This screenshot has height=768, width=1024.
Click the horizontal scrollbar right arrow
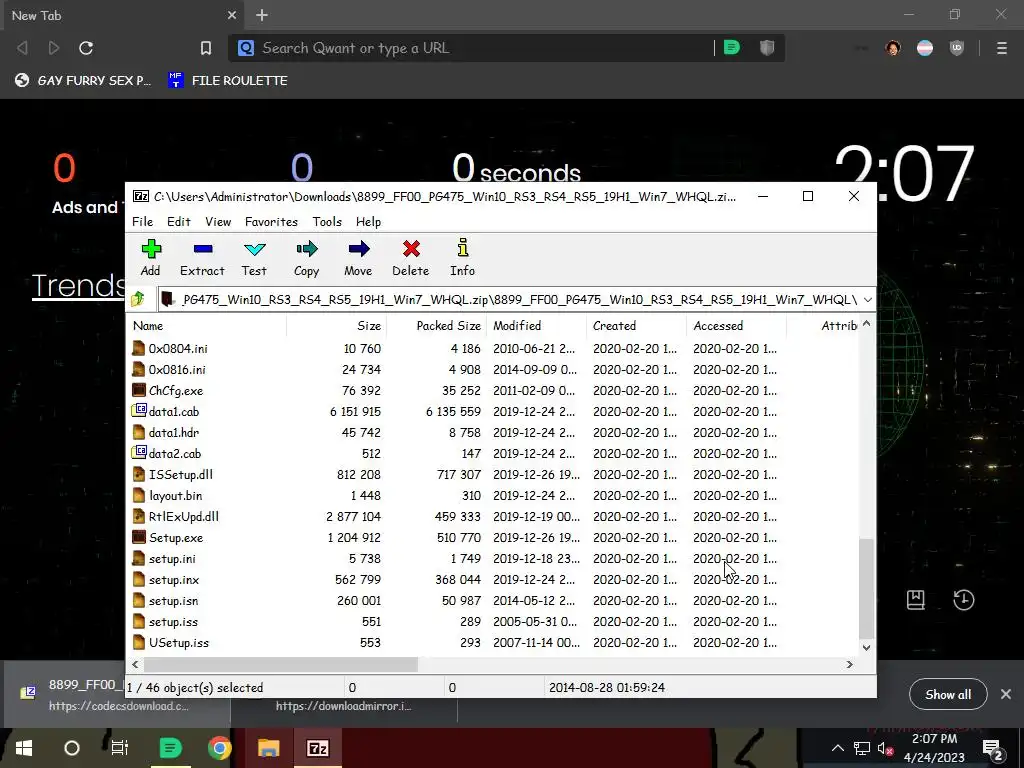(x=850, y=664)
